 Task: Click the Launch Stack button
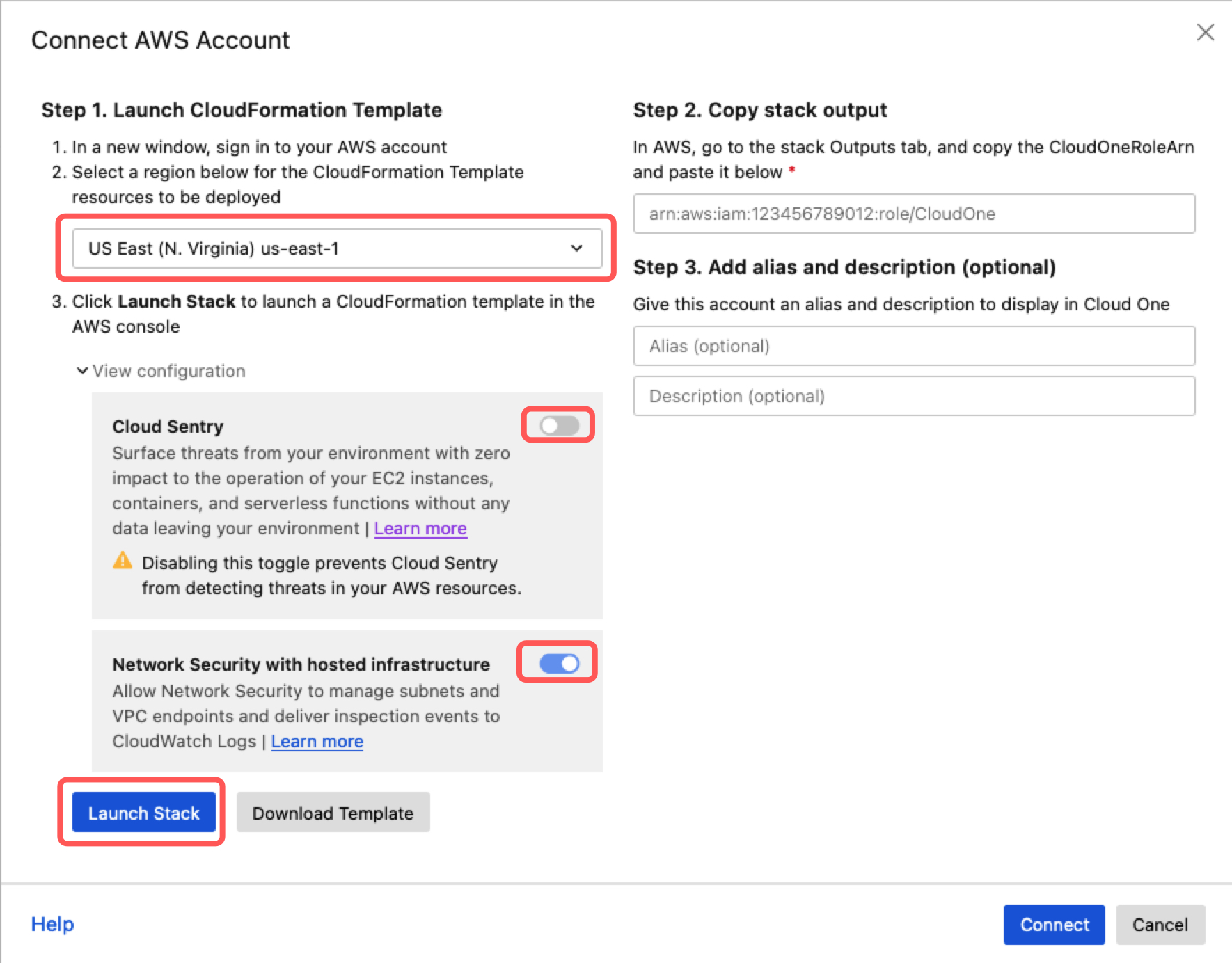click(x=143, y=813)
